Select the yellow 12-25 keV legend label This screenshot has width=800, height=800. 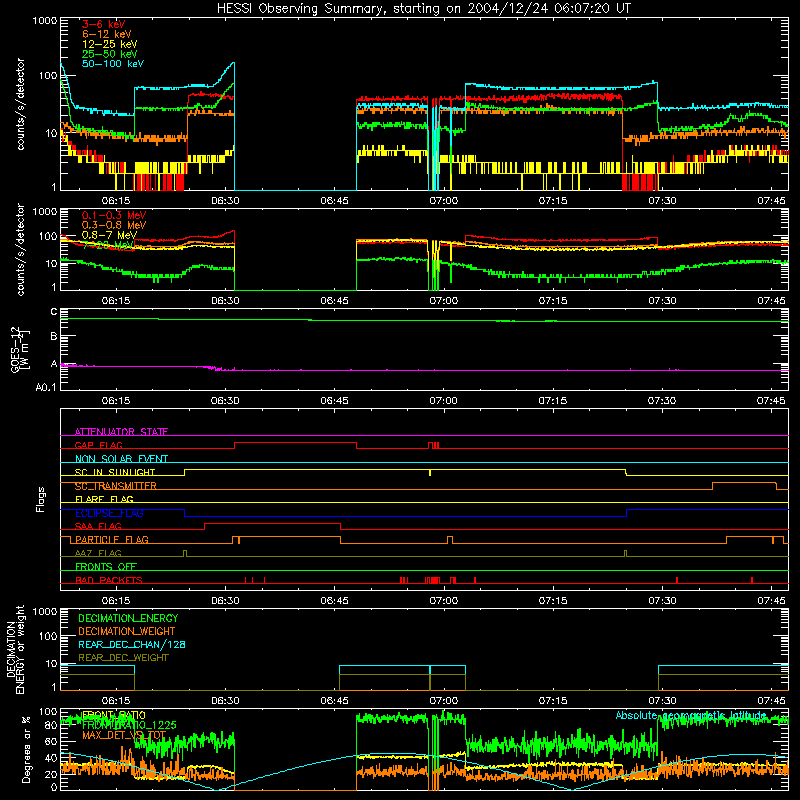coord(110,44)
